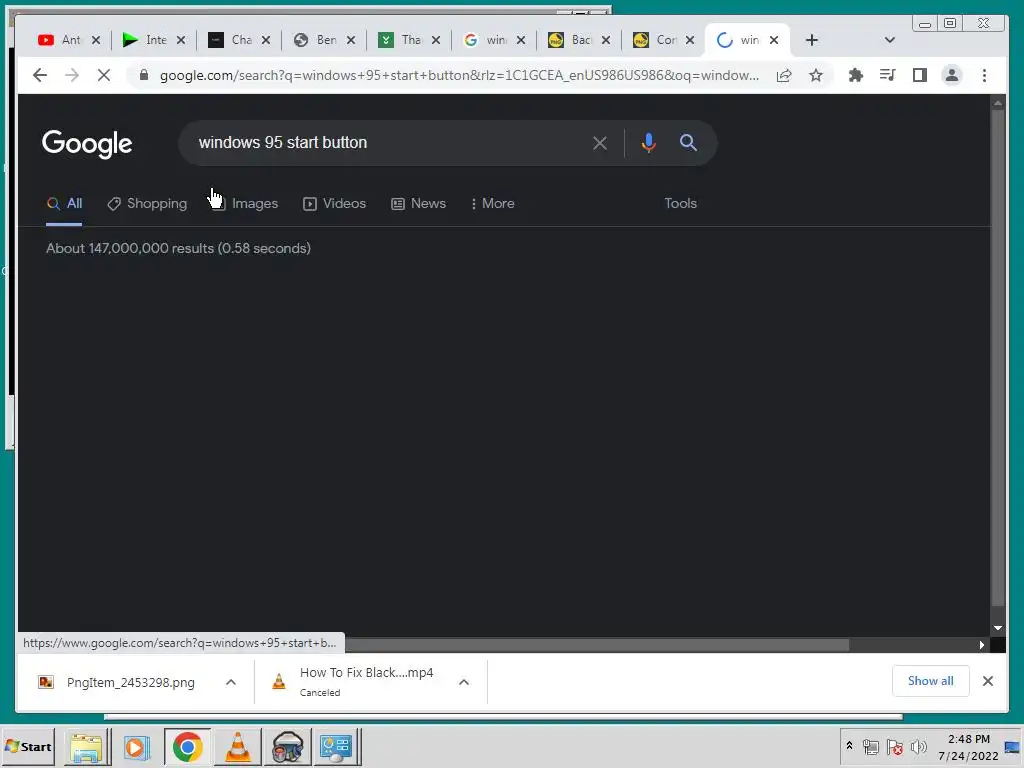Click the horizontal scrollbar right arrow
The height and width of the screenshot is (768, 1024).
tap(982, 645)
